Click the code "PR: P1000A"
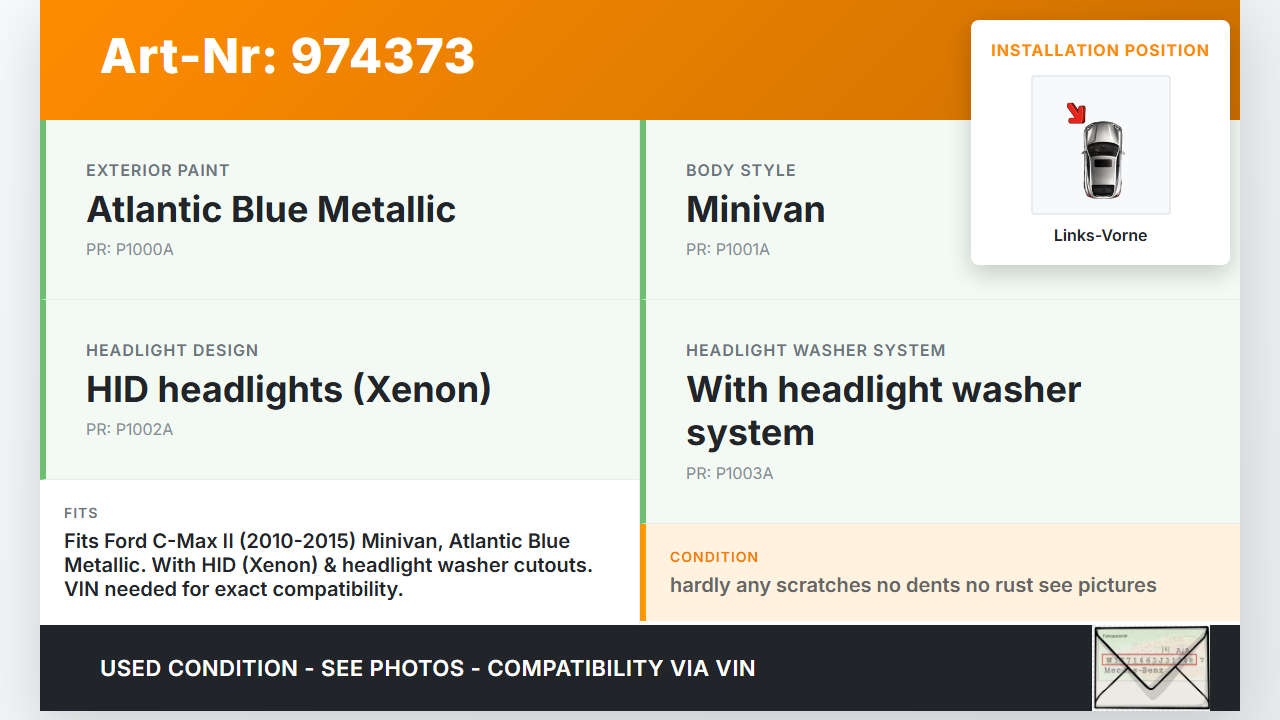The width and height of the screenshot is (1280, 720). 130,249
